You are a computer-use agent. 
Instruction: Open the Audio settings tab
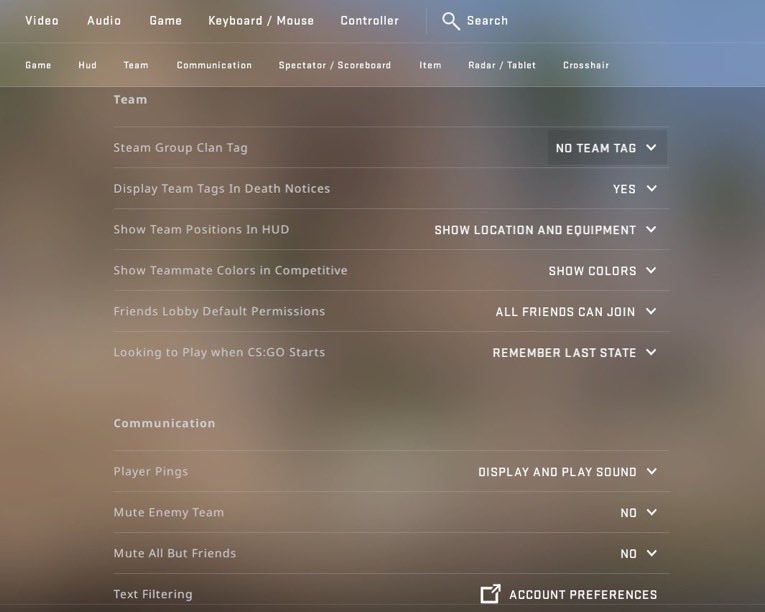pos(104,20)
